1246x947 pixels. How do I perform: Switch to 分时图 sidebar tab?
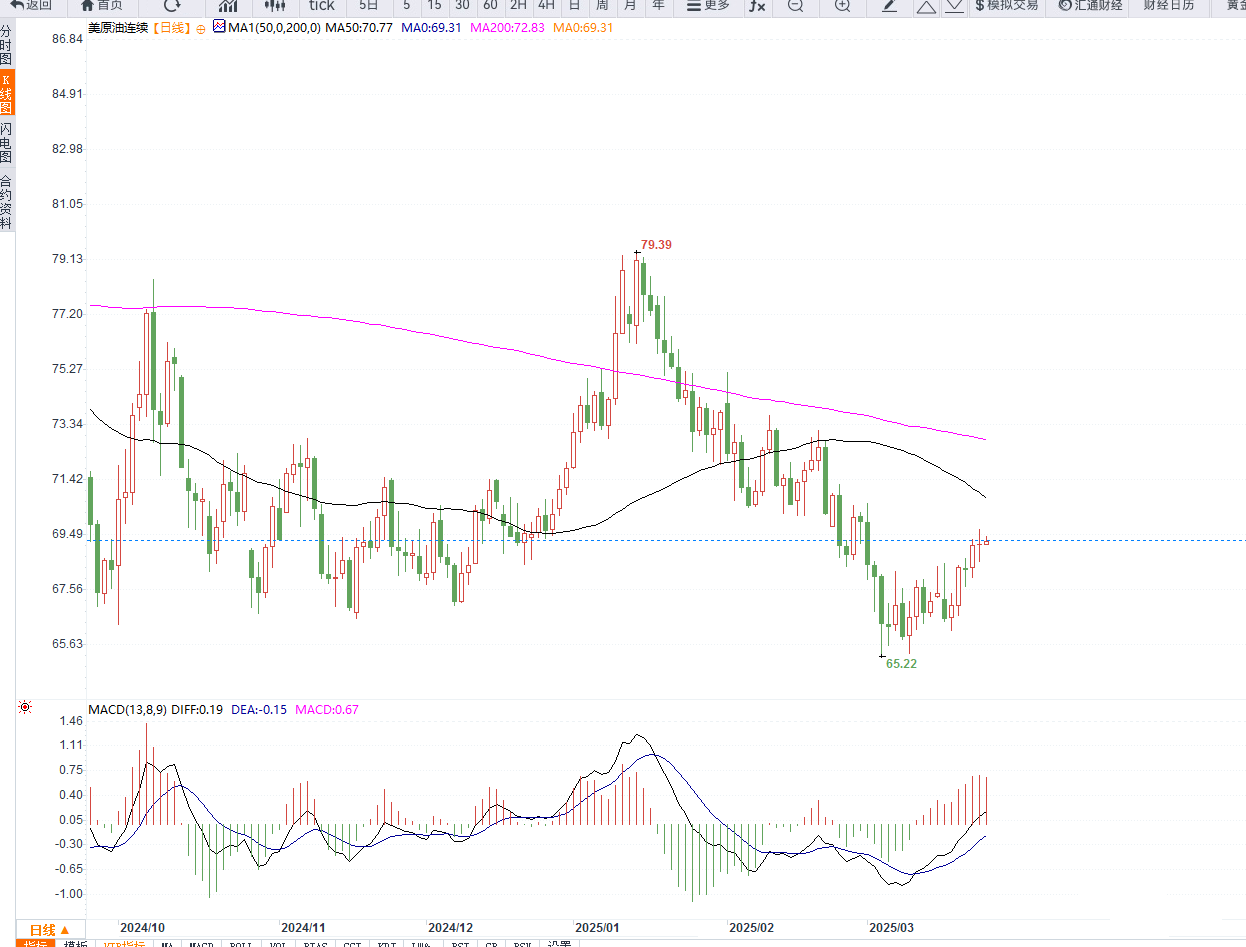point(7,46)
